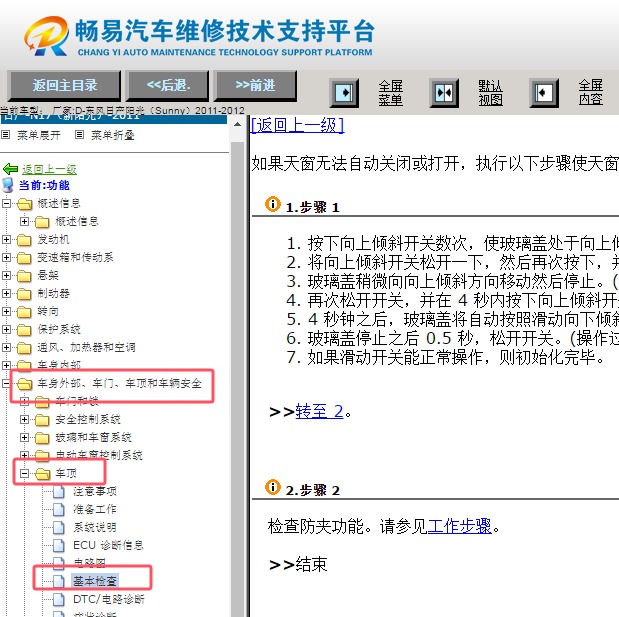Click the document icon for ECU 诊断信息
The image size is (619, 617).
point(59,546)
